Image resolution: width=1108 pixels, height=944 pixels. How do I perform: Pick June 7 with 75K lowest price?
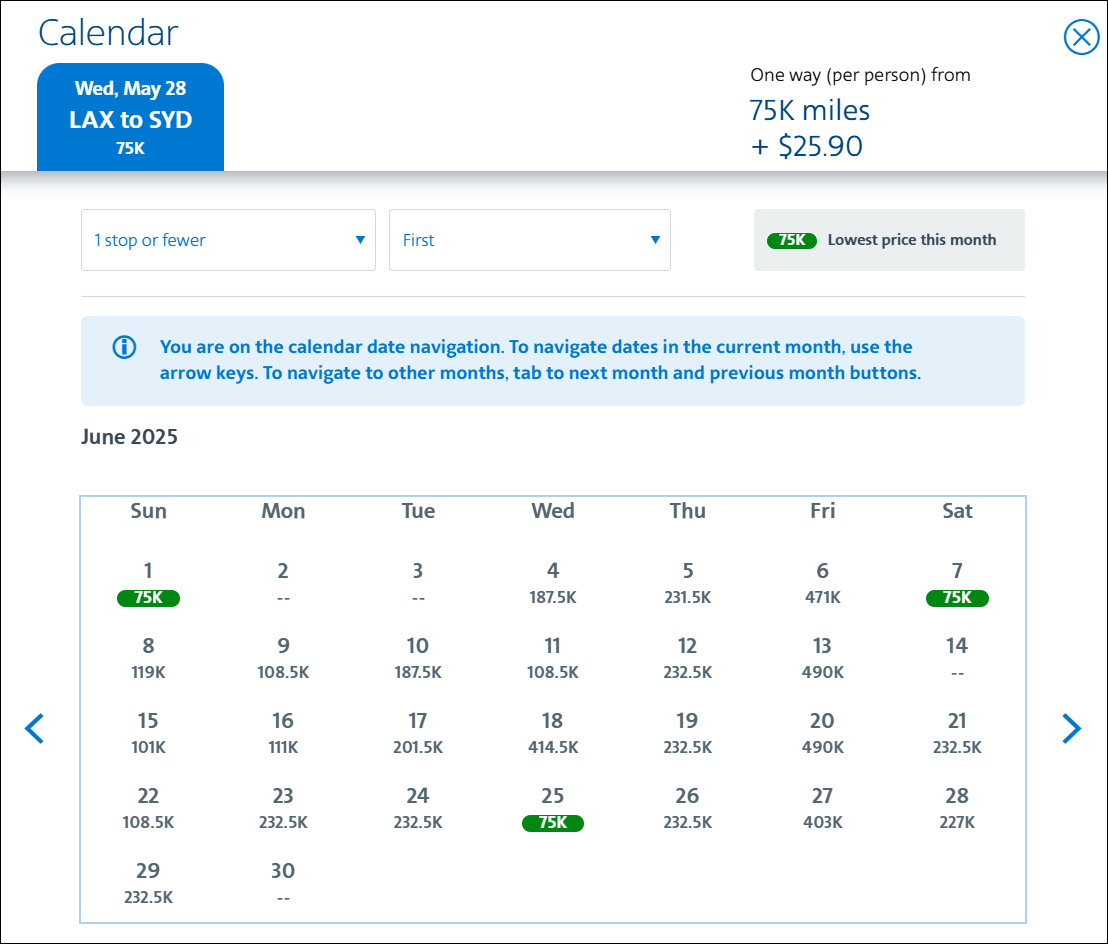click(957, 584)
